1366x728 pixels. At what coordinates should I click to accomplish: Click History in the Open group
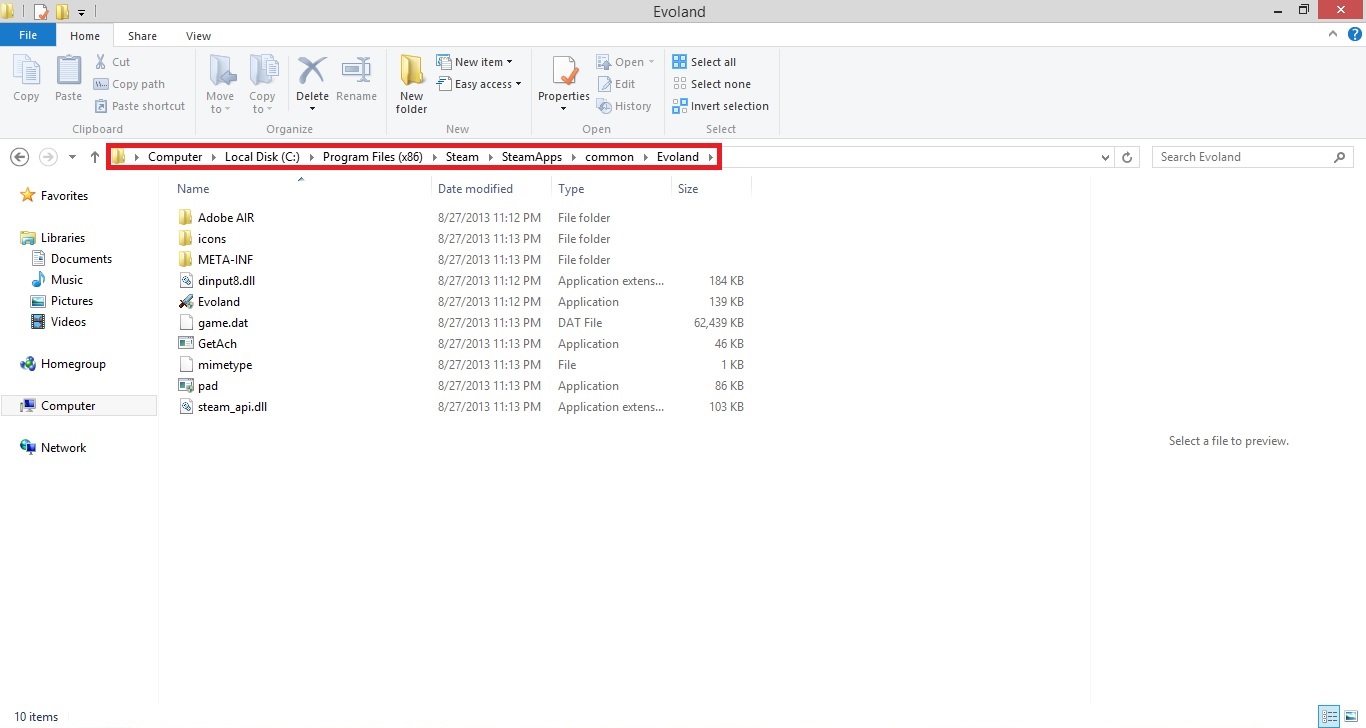coord(624,106)
